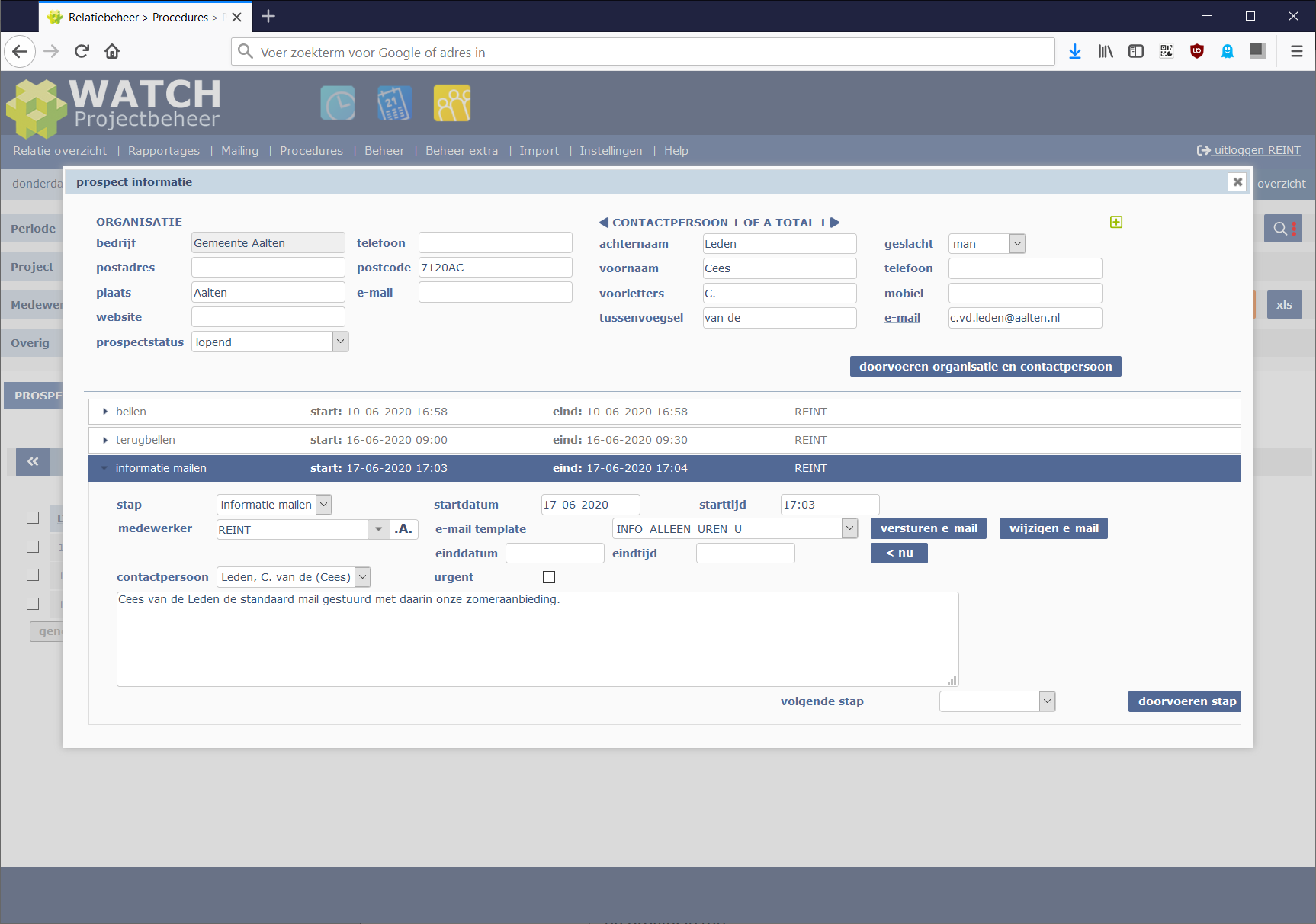Open Procedures menu item

(x=312, y=151)
